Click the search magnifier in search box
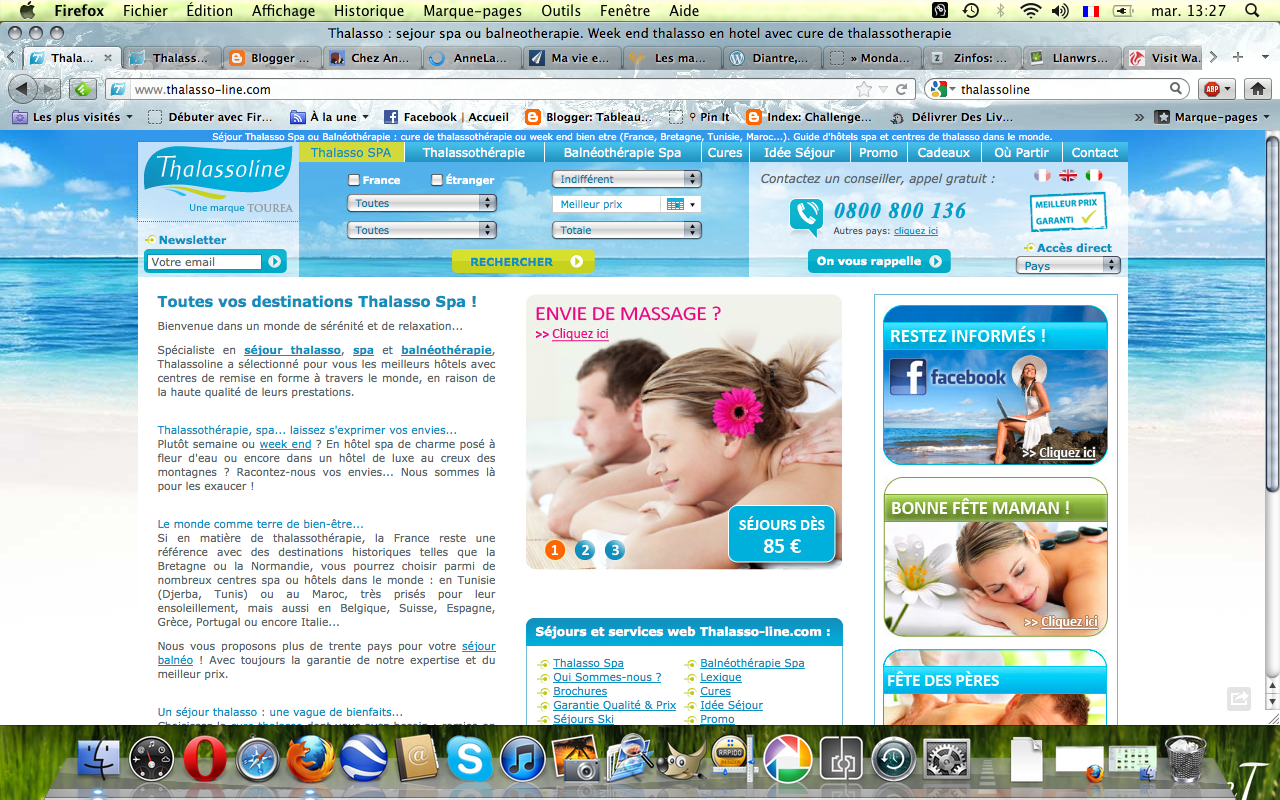Screen dimensions: 1280x800 (x=1177, y=89)
